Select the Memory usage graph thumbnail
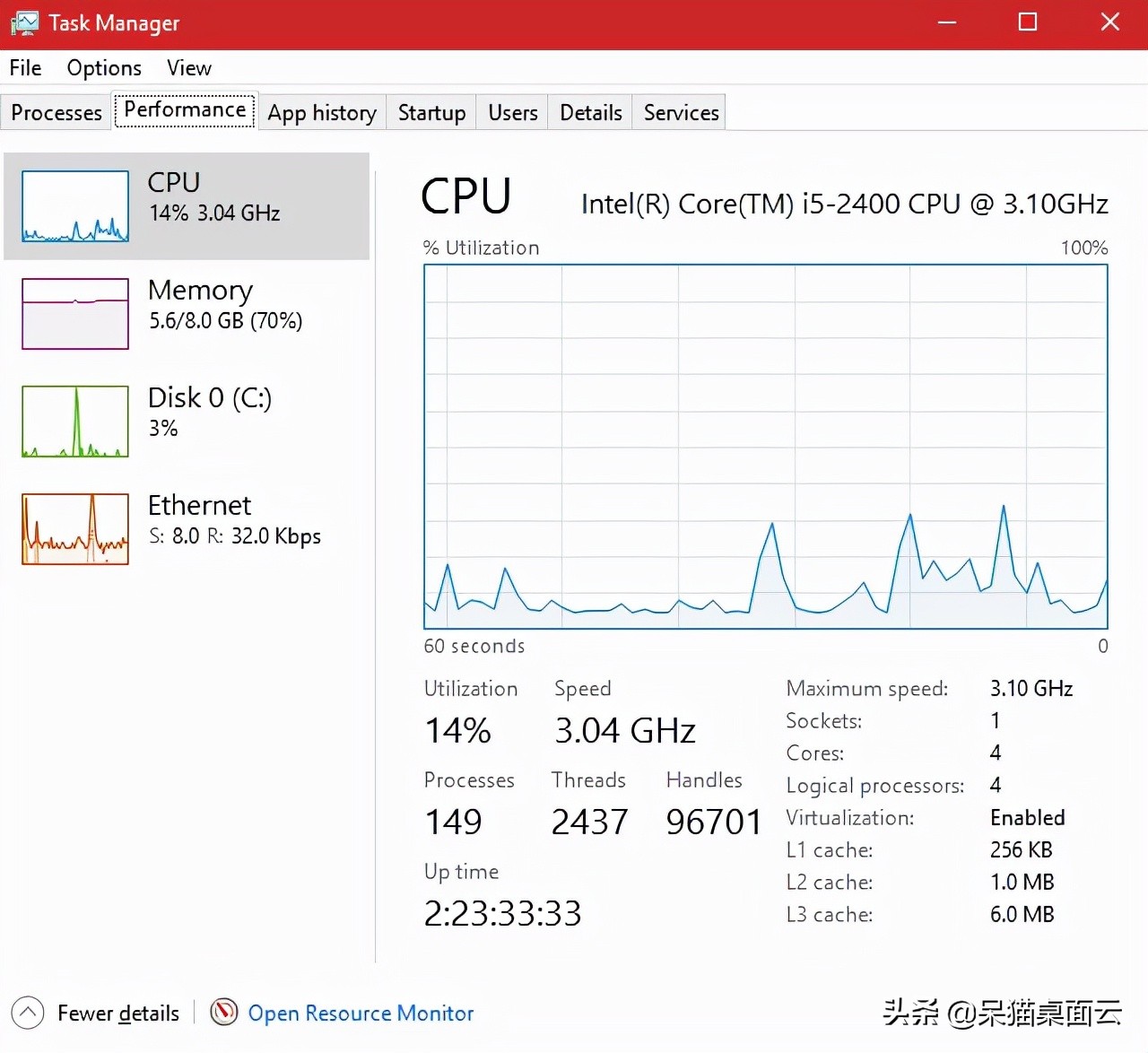The height and width of the screenshot is (1053, 1148). (75, 314)
